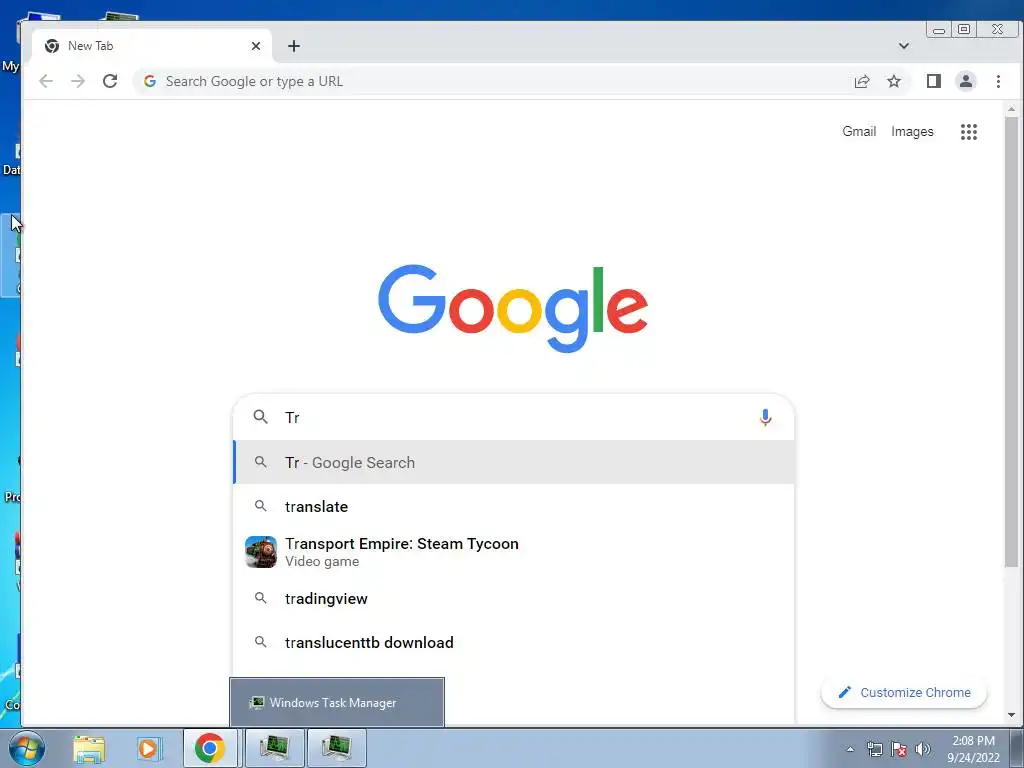The image size is (1024, 768).
Task: Click the first Task Manager taskbar button
Action: coord(274,748)
